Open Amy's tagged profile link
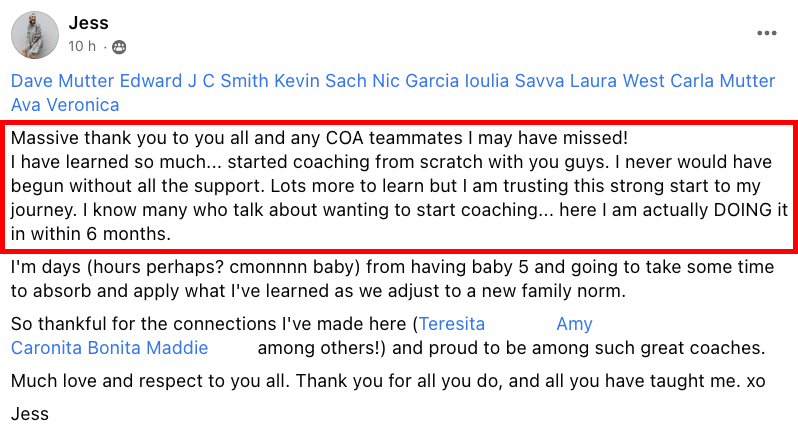Viewport: 798px width, 435px height. 574,324
